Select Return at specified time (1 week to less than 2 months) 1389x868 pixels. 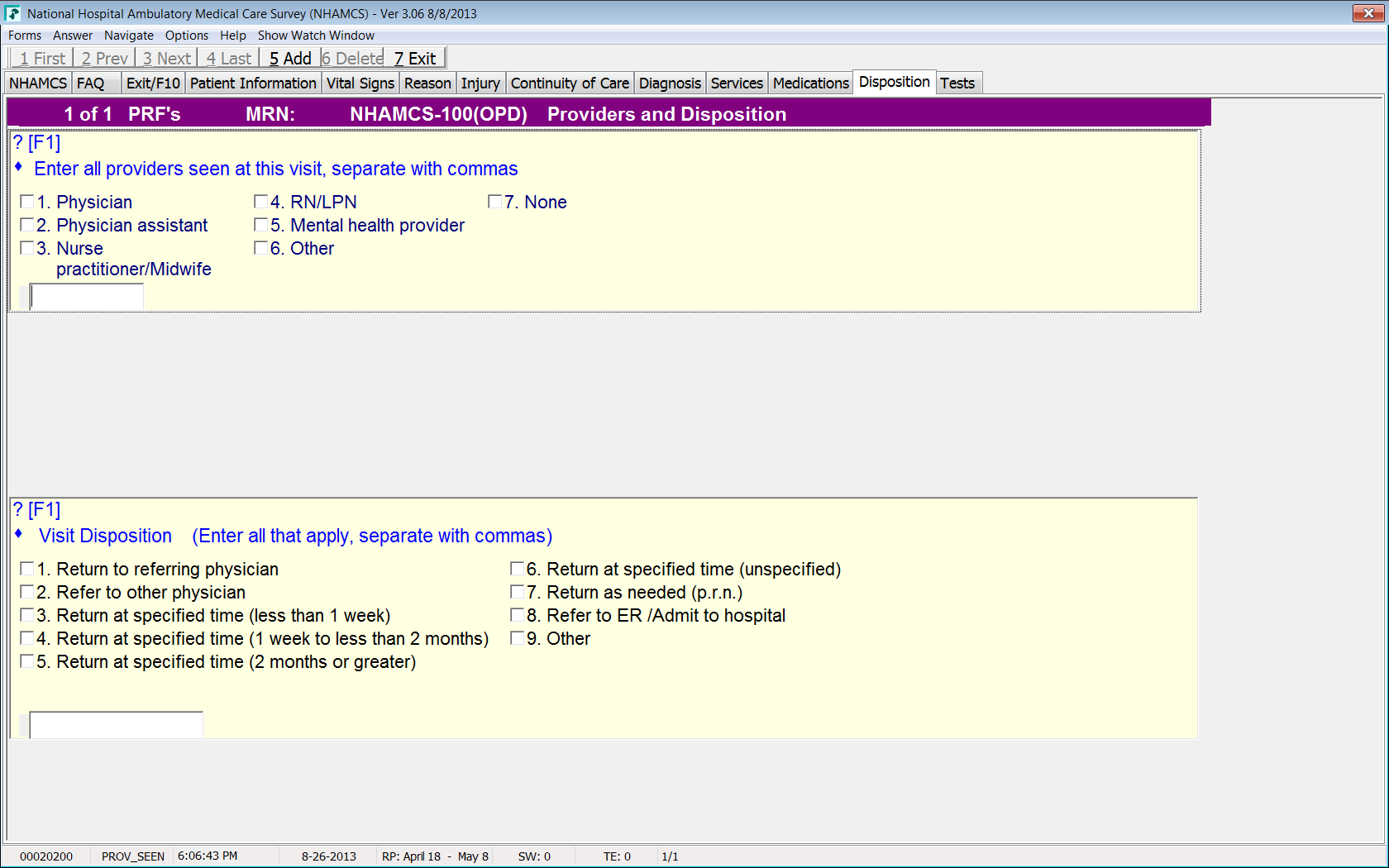tap(27, 638)
